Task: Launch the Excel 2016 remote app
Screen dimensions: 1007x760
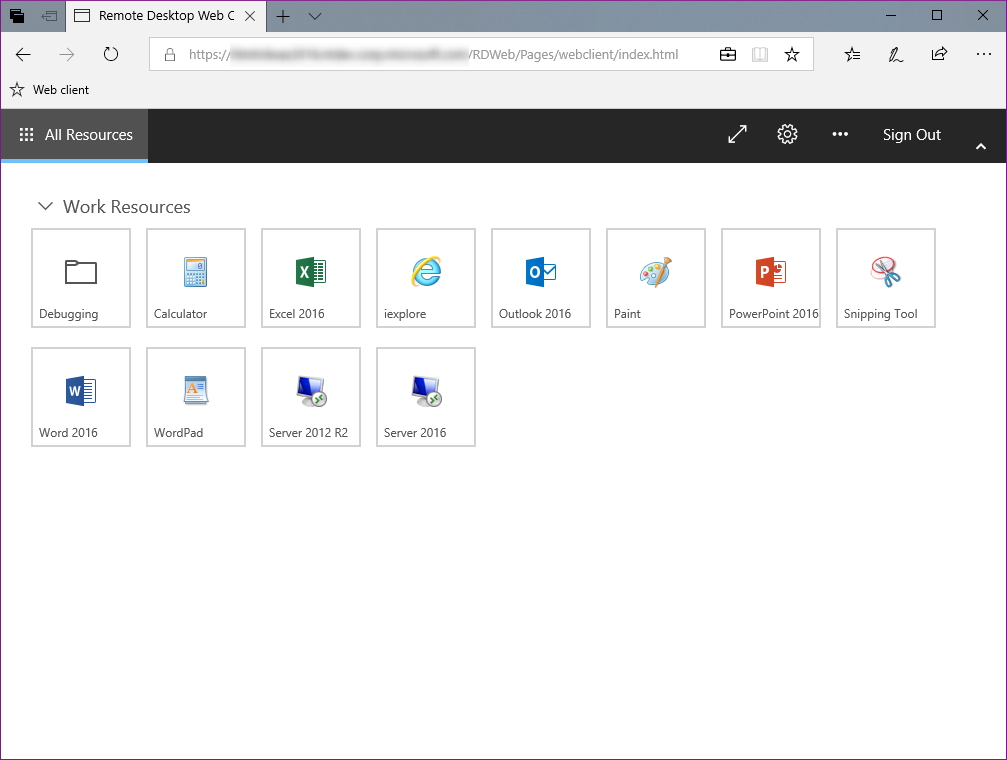Action: (x=310, y=277)
